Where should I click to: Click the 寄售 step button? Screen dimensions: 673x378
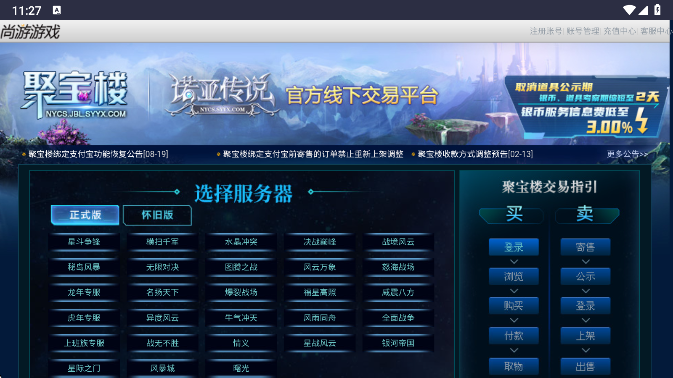click(x=585, y=247)
